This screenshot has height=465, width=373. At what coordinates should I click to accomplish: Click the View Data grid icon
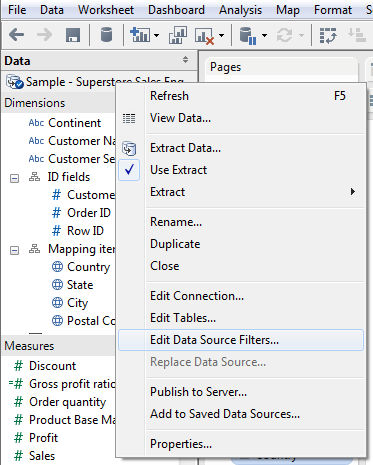pyautogui.click(x=129, y=118)
